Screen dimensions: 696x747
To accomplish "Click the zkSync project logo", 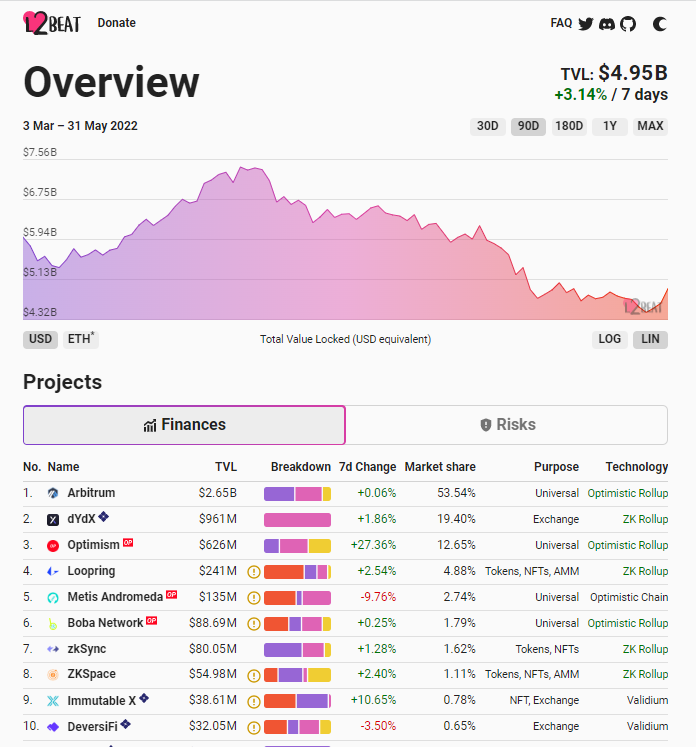I will tap(53, 649).
